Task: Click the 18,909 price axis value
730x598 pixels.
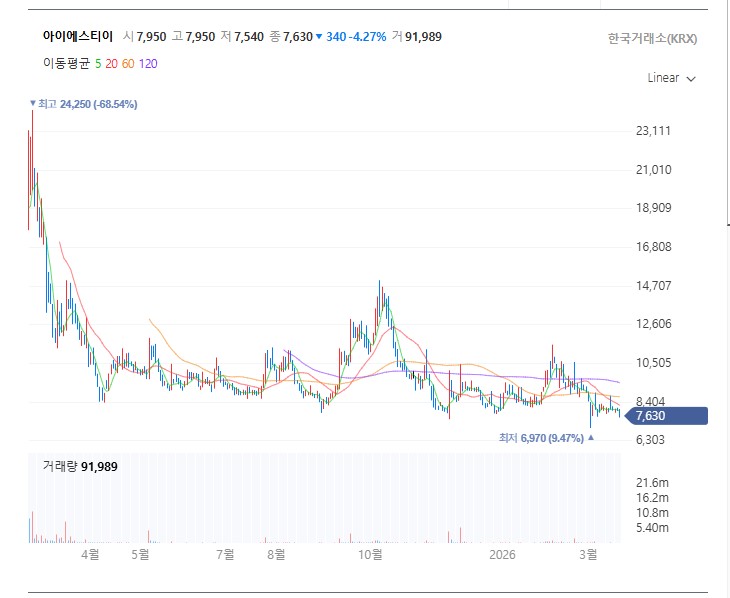Action: (x=654, y=208)
